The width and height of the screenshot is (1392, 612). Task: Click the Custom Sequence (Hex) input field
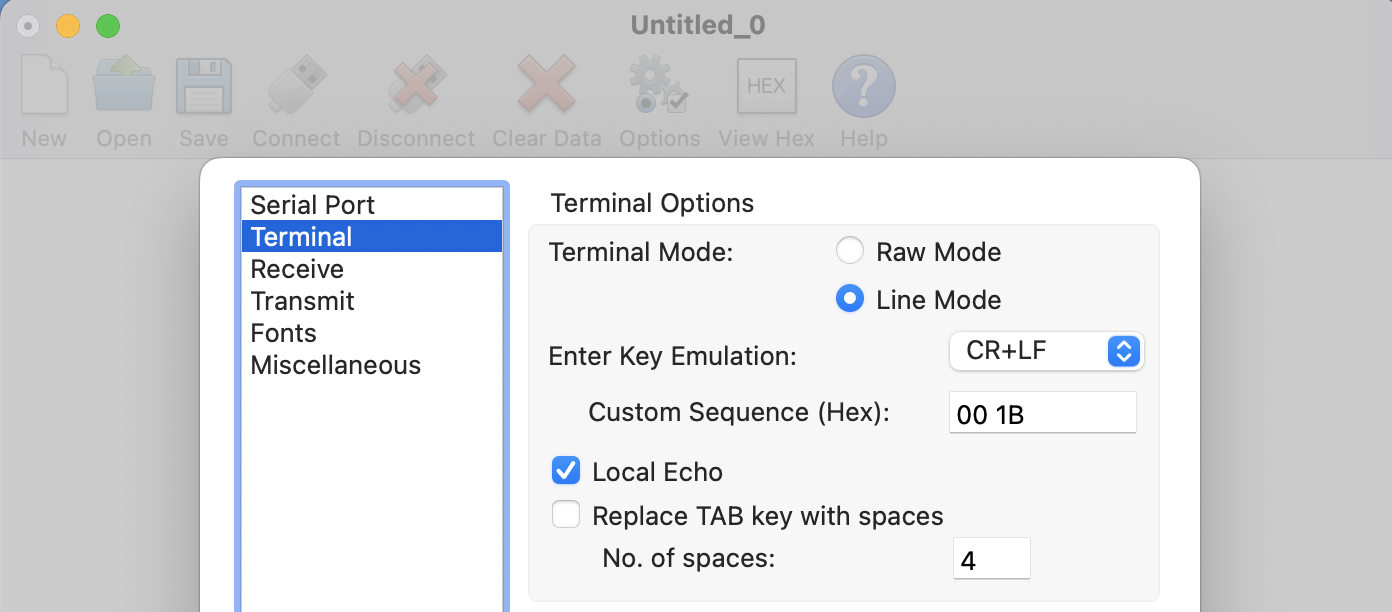click(1042, 413)
